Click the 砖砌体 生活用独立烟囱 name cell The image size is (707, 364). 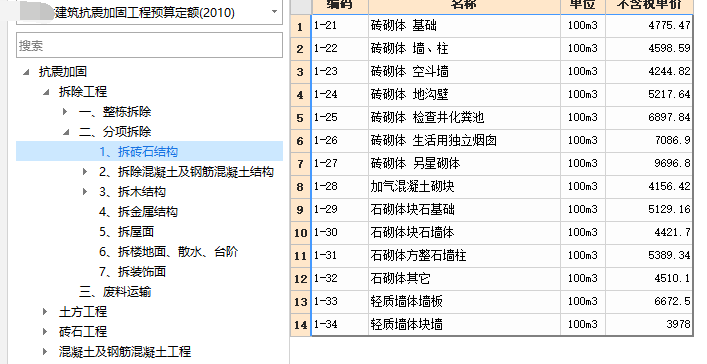[464, 141]
